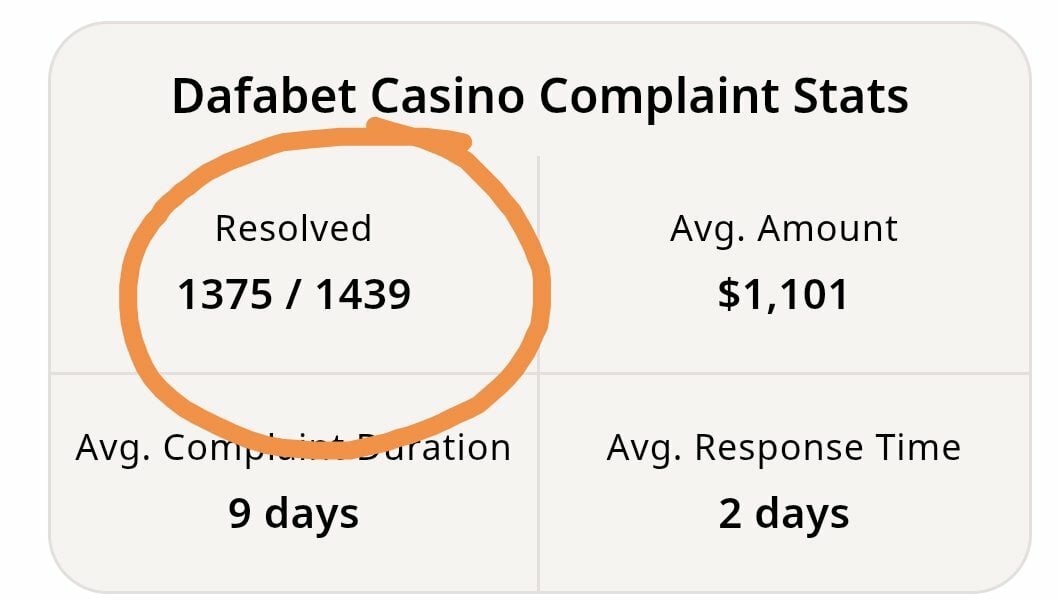Click the Resolved label
Screen dimensions: 1058x600
pos(294,228)
